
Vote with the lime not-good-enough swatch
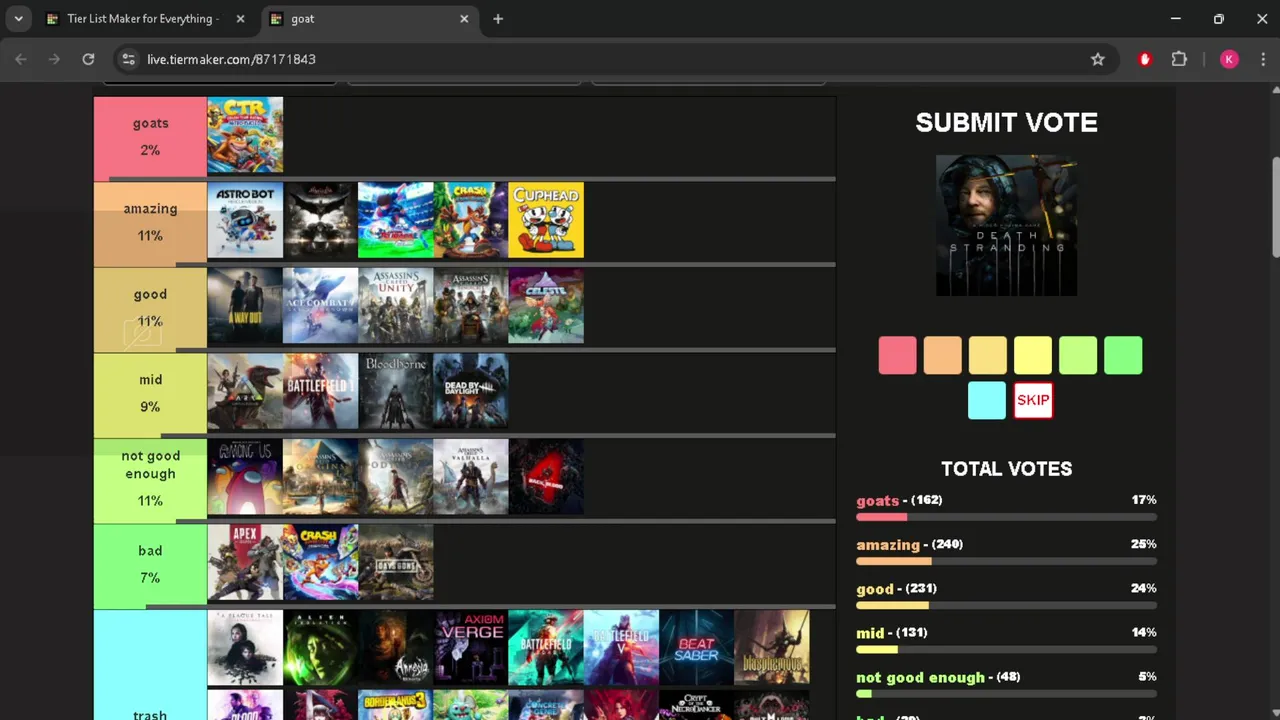pos(1078,355)
